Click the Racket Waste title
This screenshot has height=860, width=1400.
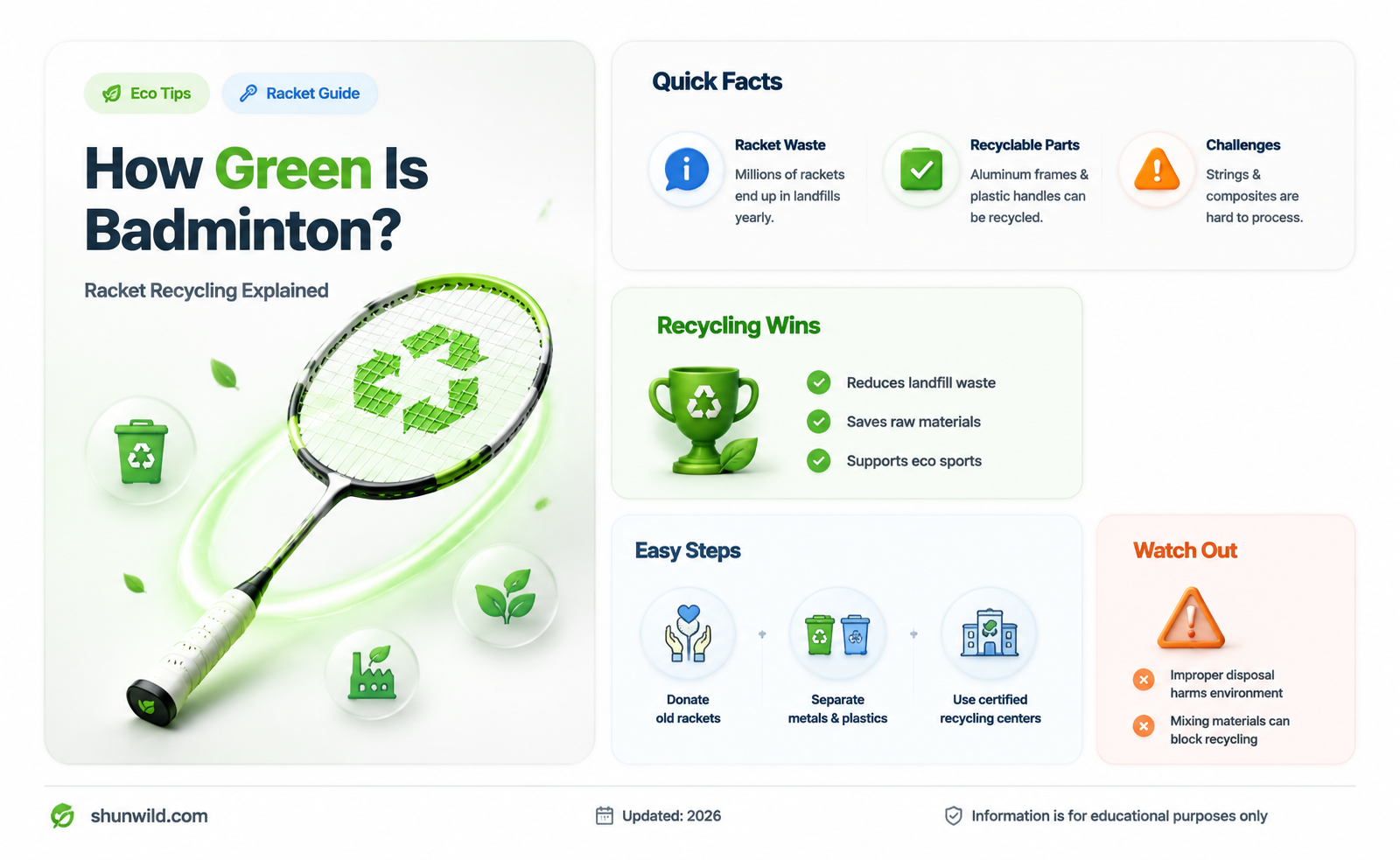[x=780, y=145]
